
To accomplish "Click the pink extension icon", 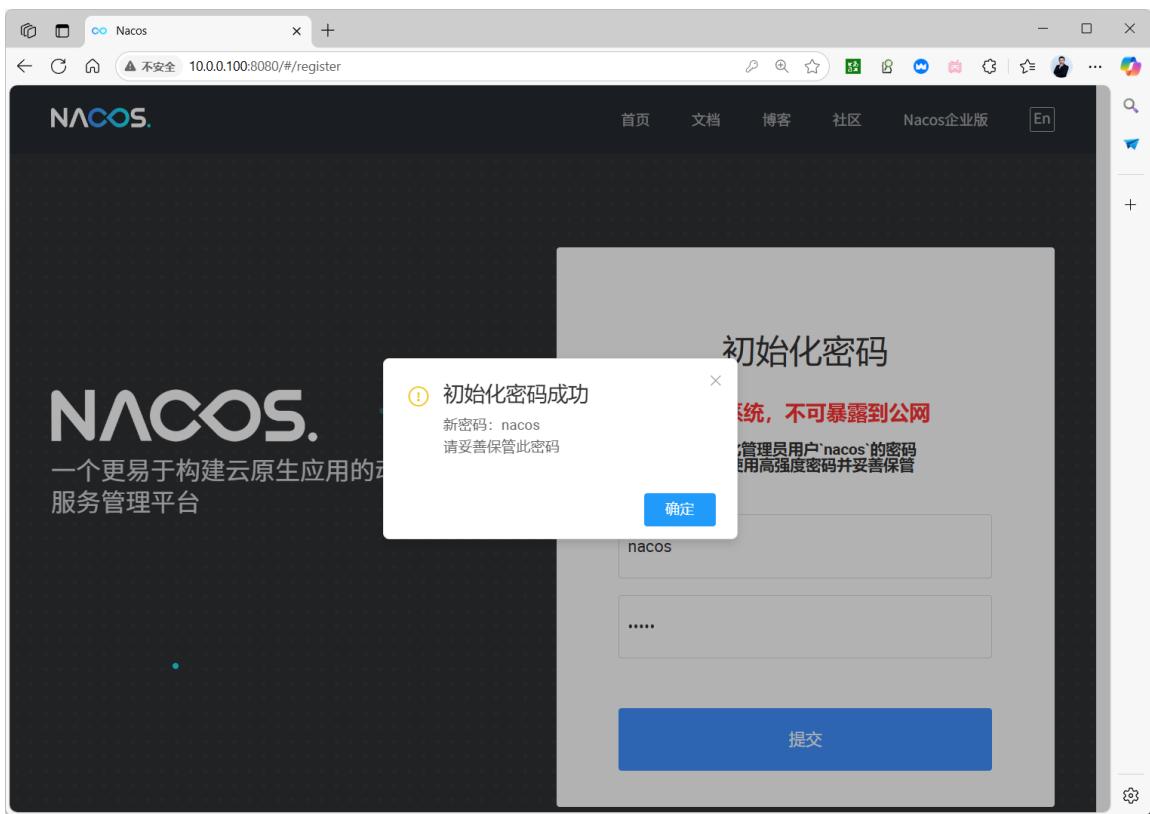I will [x=955, y=66].
